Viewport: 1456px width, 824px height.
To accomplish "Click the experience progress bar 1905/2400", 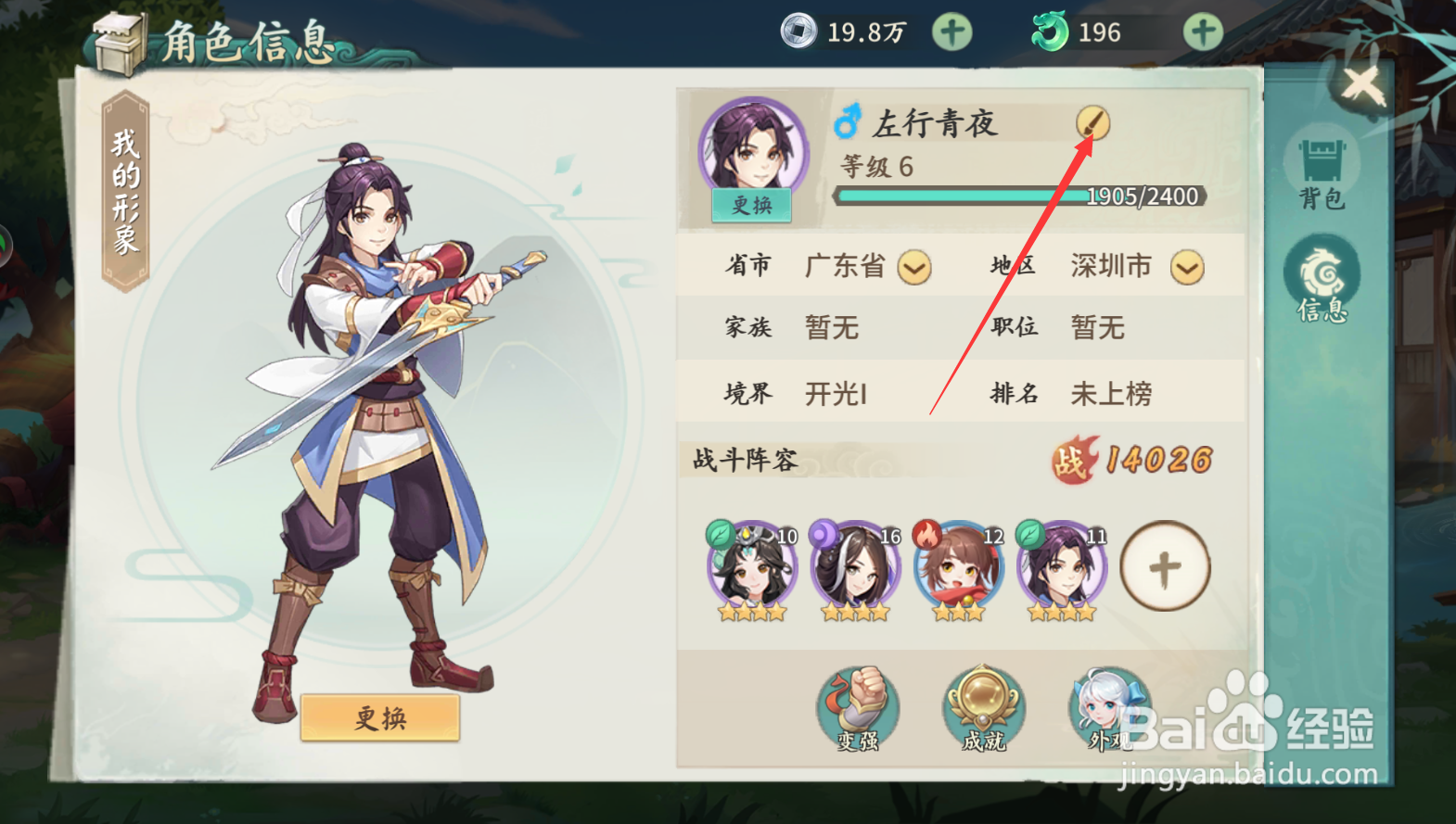I will pos(1020,196).
